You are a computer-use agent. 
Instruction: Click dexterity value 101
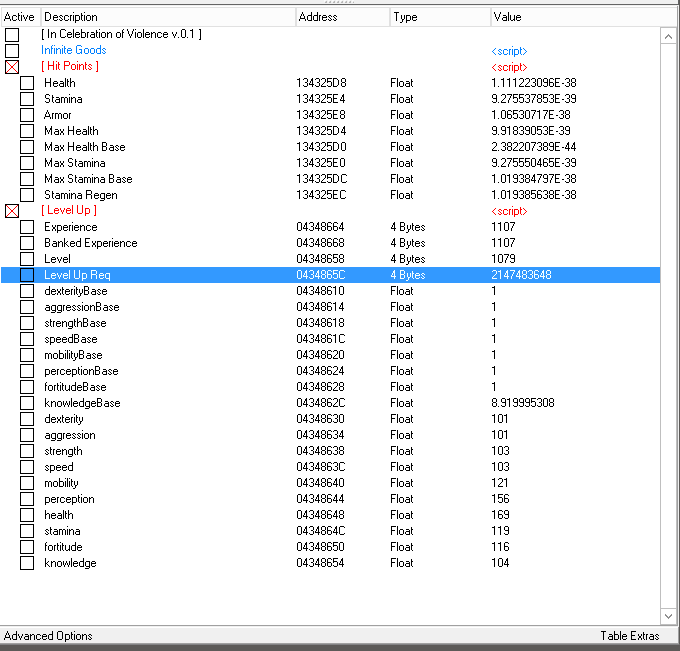500,419
